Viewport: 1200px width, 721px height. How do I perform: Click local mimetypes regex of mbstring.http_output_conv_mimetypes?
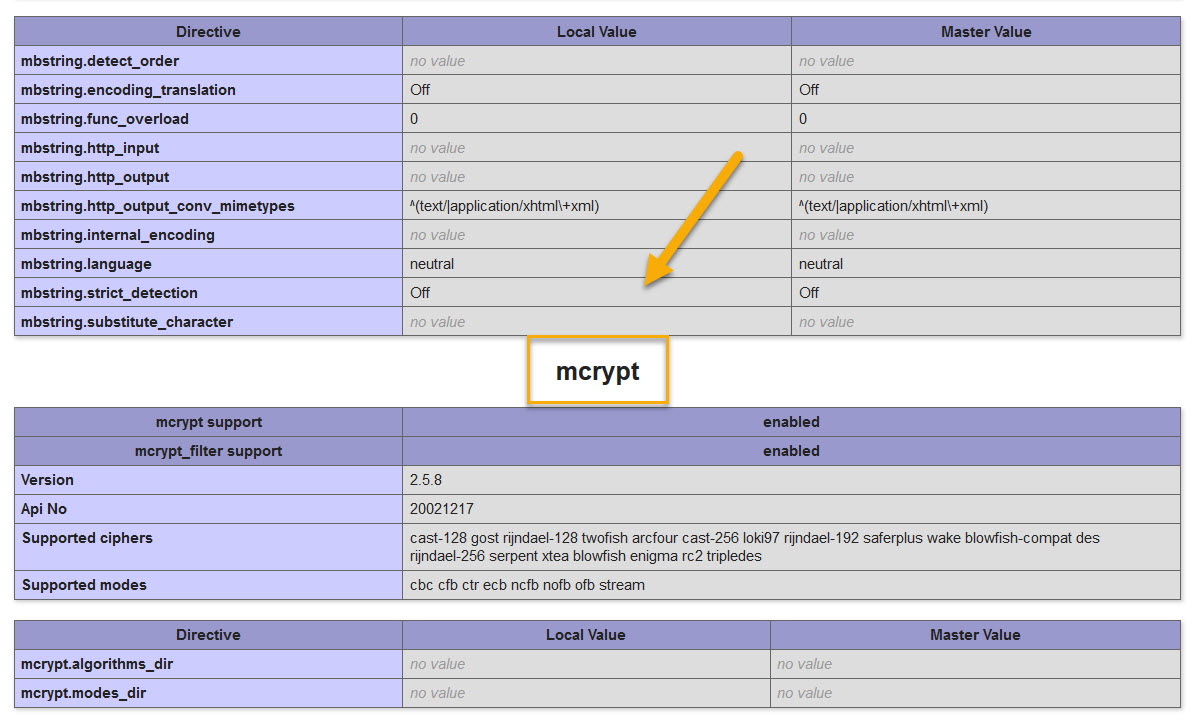[x=504, y=206]
